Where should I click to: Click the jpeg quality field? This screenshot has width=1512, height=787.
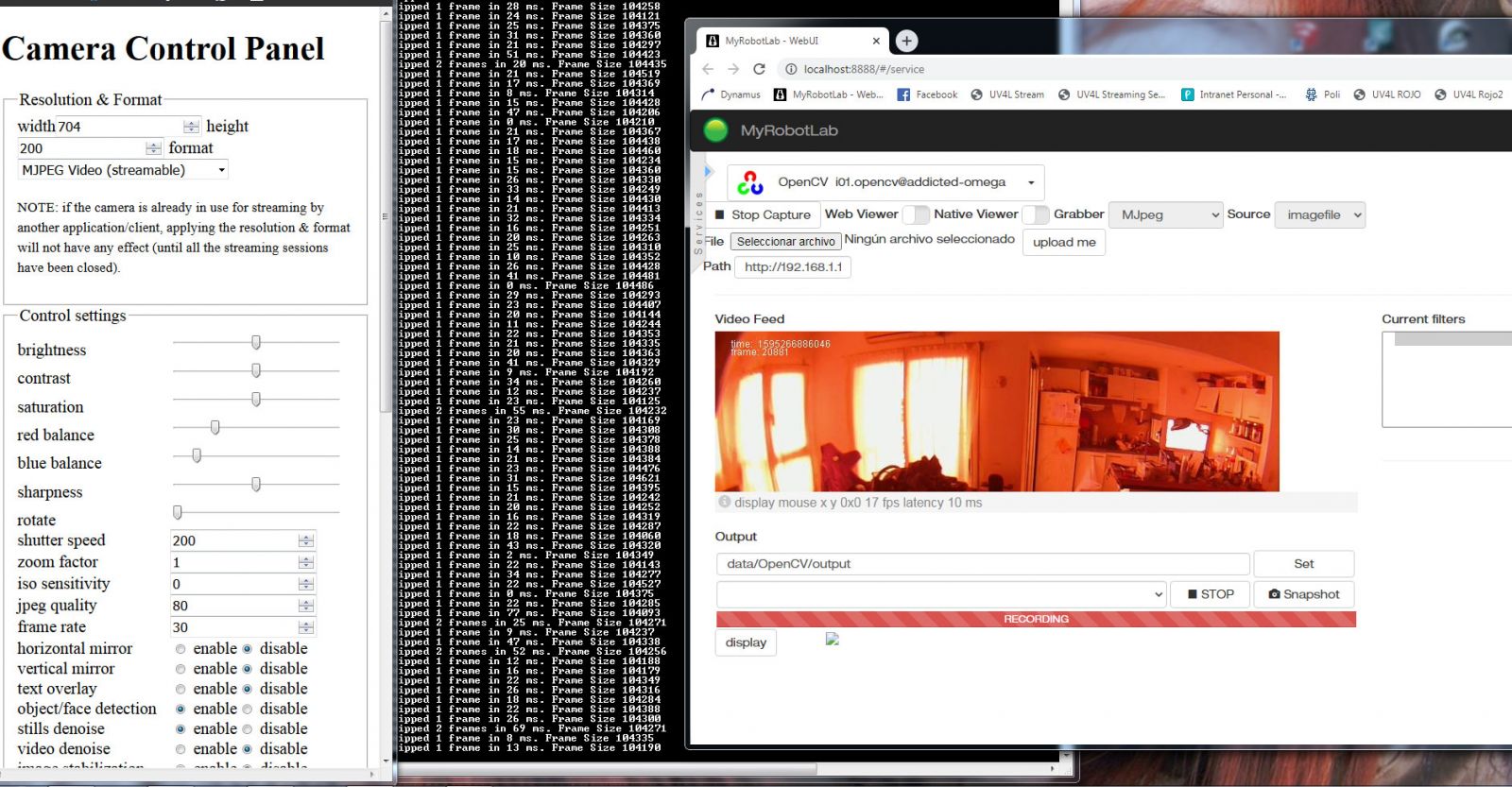coord(242,606)
